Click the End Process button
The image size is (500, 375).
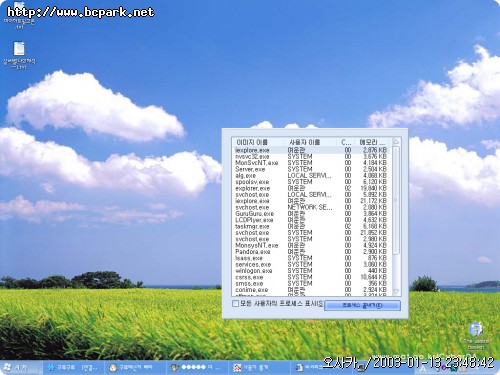(x=362, y=305)
